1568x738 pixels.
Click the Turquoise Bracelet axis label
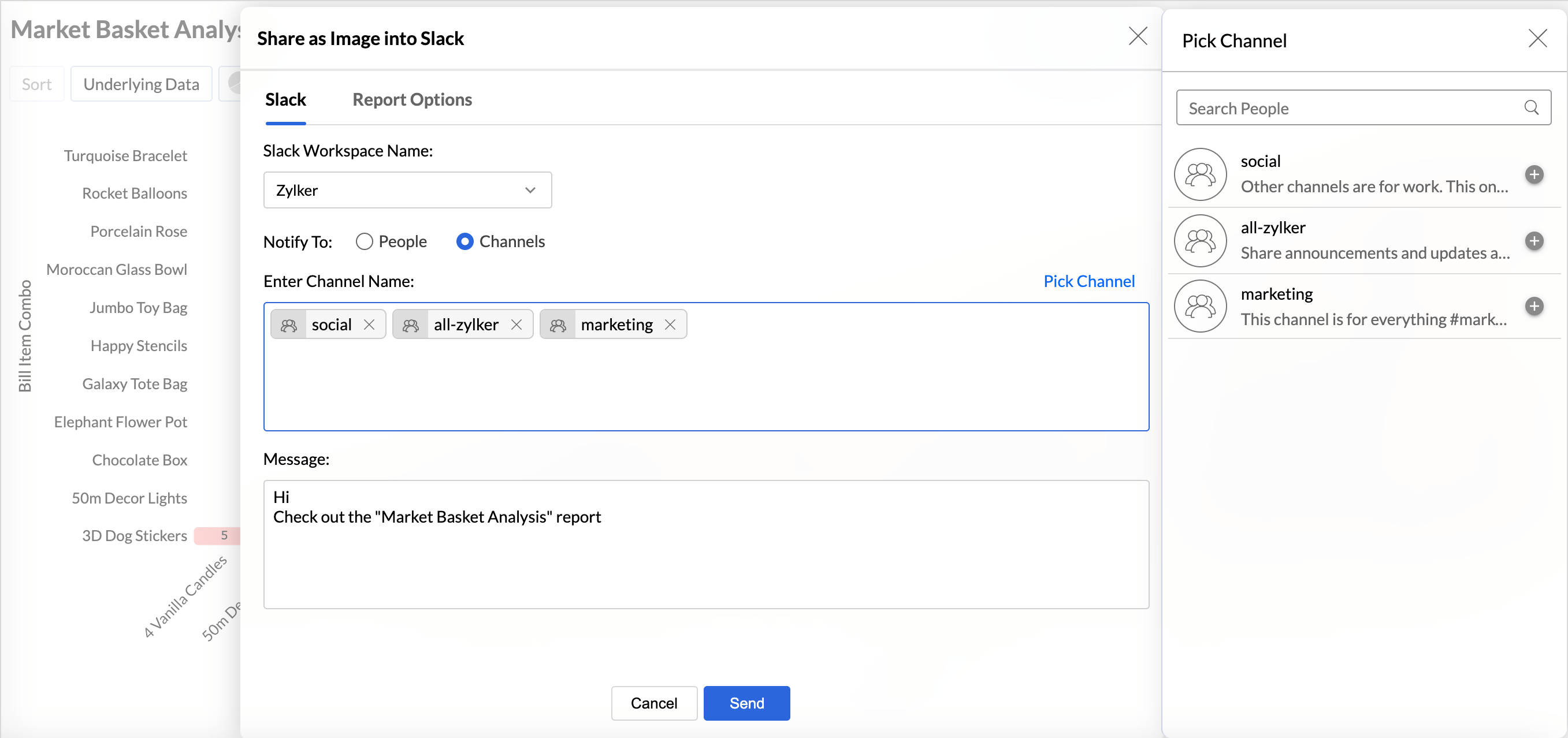point(125,156)
